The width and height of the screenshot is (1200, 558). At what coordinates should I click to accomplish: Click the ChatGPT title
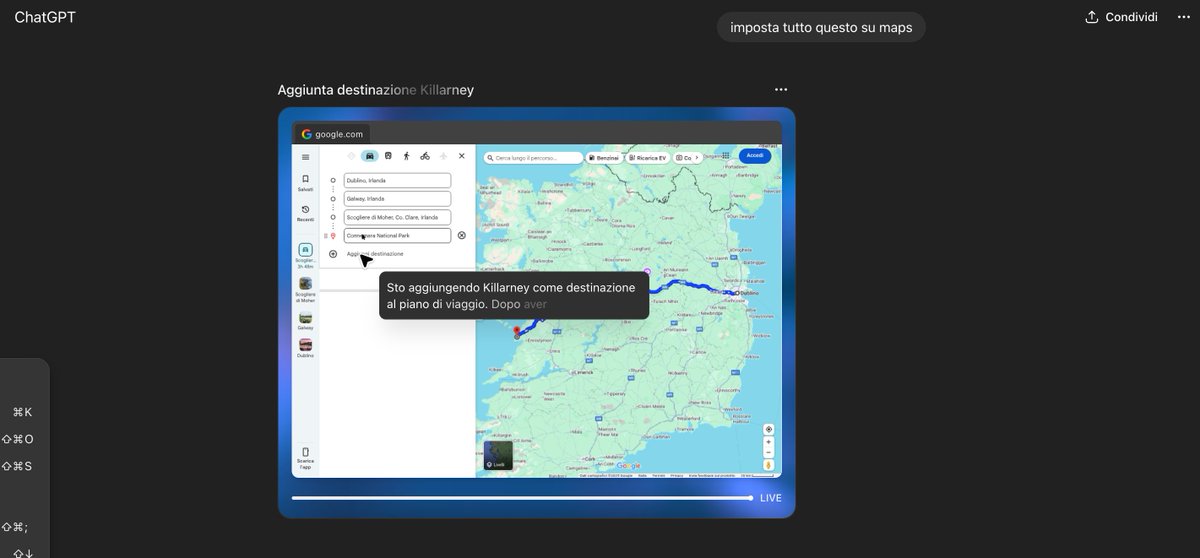click(45, 17)
